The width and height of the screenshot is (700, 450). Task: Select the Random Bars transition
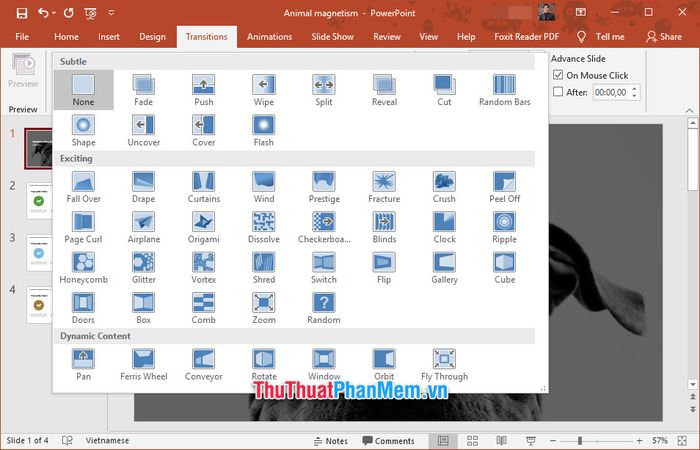[504, 90]
